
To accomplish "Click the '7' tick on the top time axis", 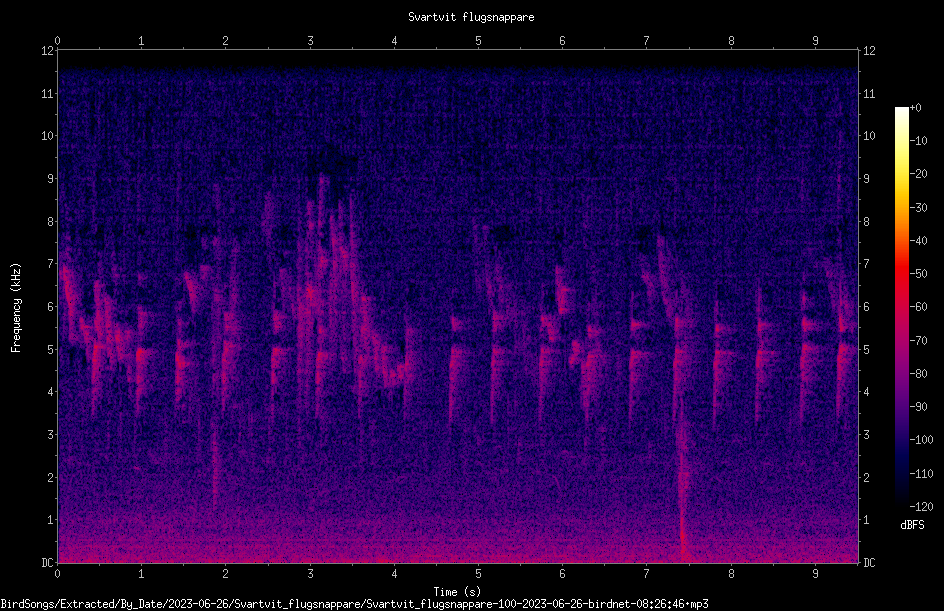I will [x=647, y=41].
